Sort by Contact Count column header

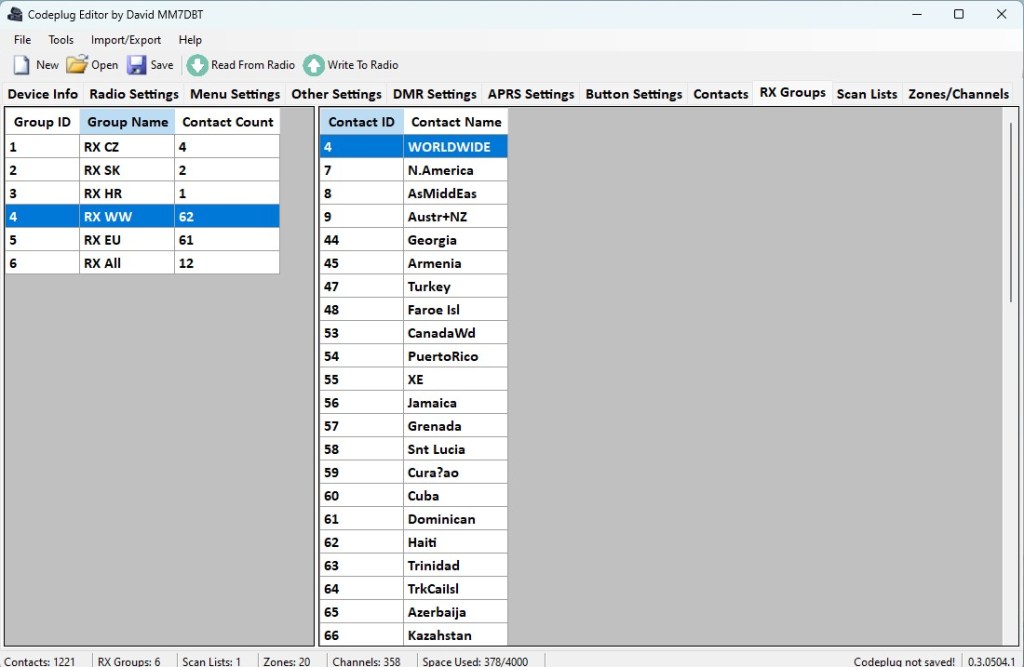(x=227, y=122)
